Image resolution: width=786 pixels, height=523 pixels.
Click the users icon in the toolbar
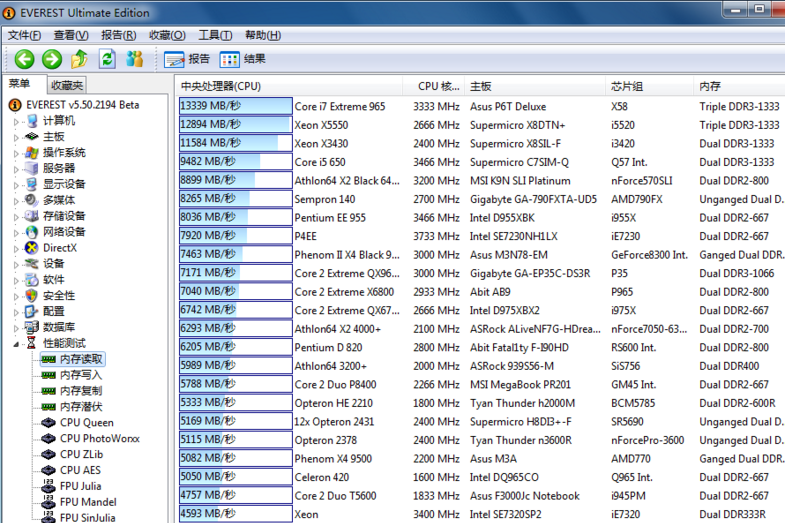point(134,59)
